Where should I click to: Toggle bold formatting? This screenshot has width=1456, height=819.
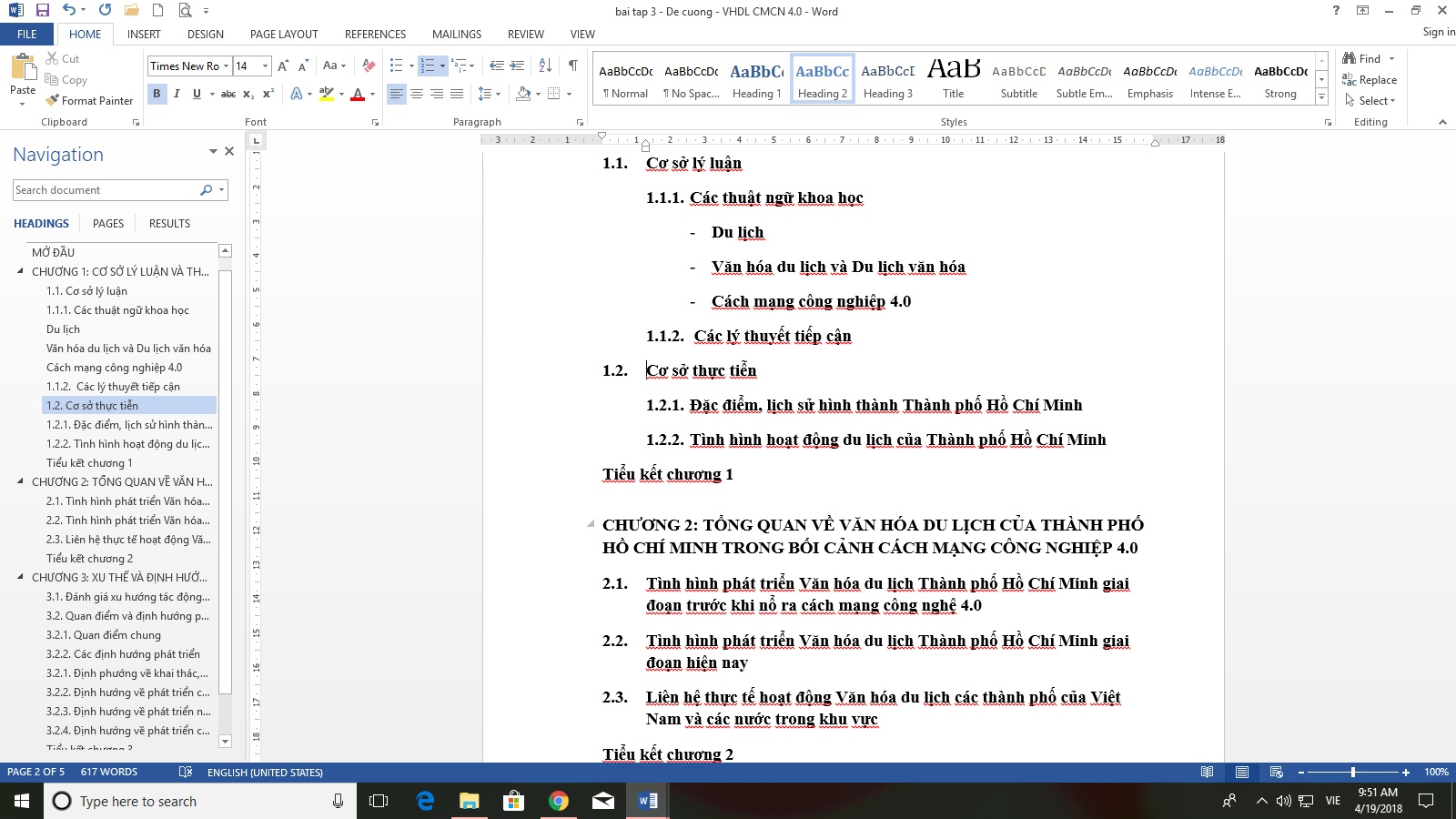tap(157, 94)
